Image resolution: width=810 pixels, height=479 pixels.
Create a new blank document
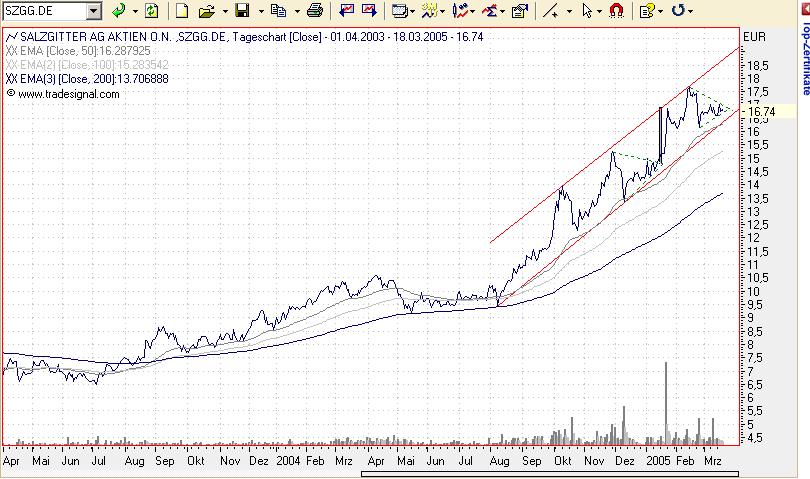[x=182, y=10]
